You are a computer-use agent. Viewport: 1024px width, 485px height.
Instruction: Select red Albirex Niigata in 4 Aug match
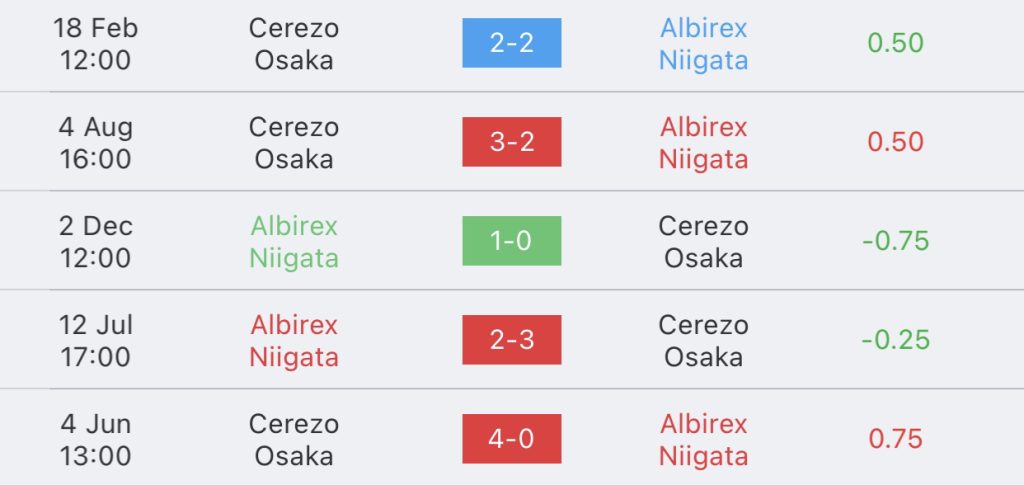click(x=703, y=142)
